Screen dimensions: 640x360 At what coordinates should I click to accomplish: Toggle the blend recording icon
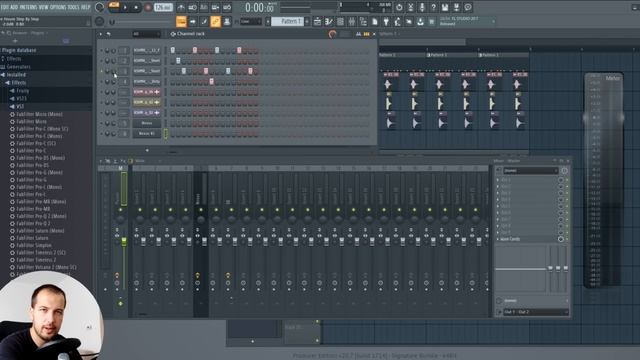coord(215,7)
